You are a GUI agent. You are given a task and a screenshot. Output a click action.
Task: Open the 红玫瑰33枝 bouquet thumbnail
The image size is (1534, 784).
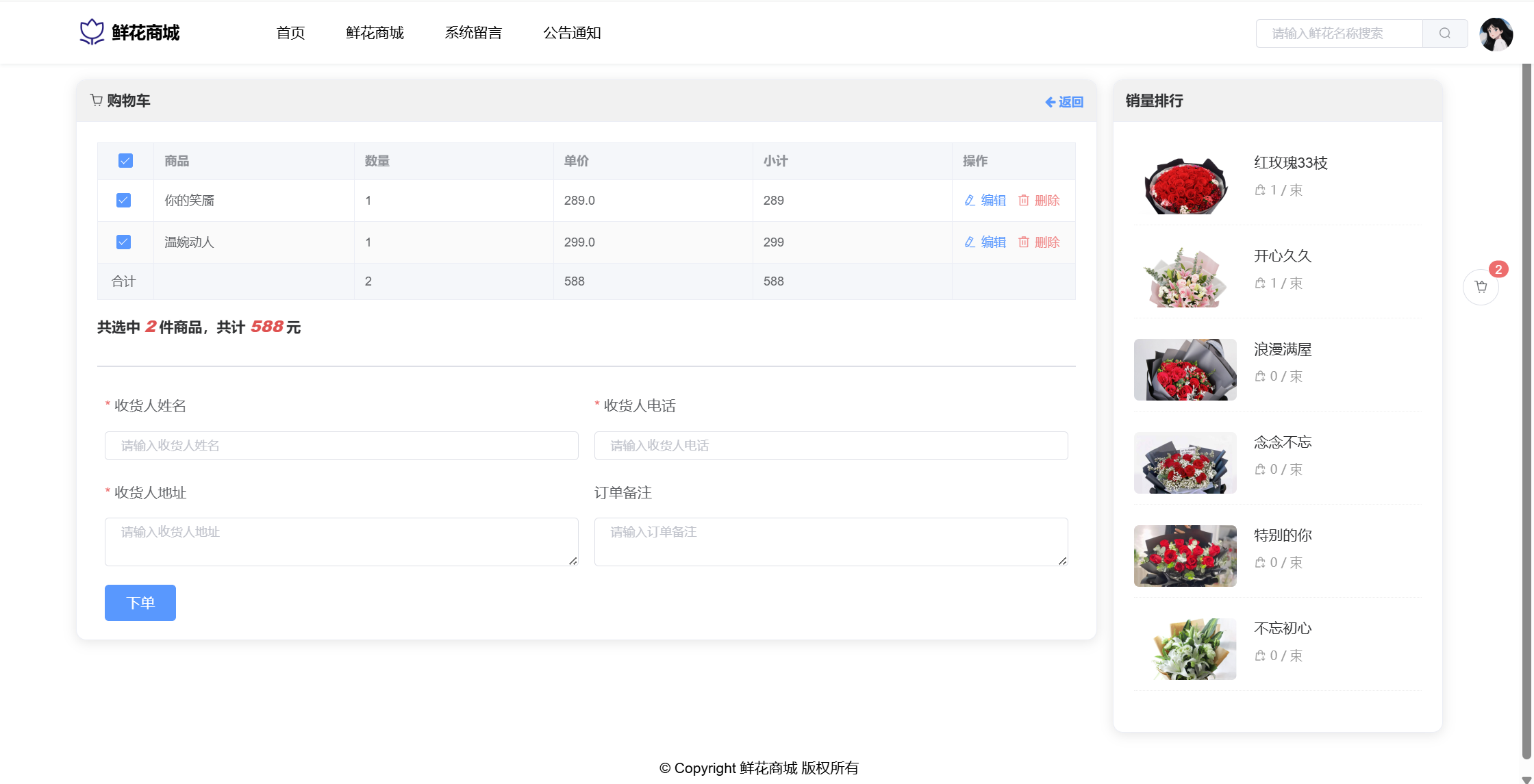click(x=1185, y=184)
